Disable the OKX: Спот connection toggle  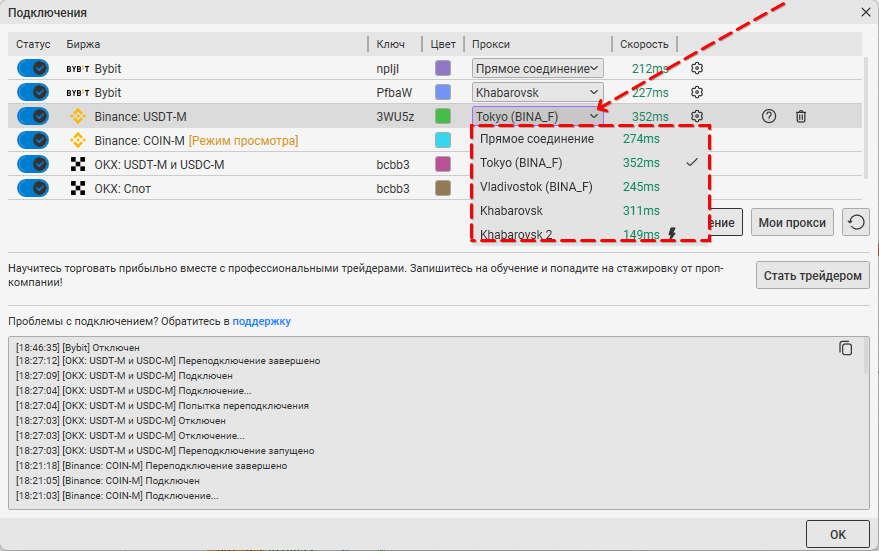(x=32, y=188)
